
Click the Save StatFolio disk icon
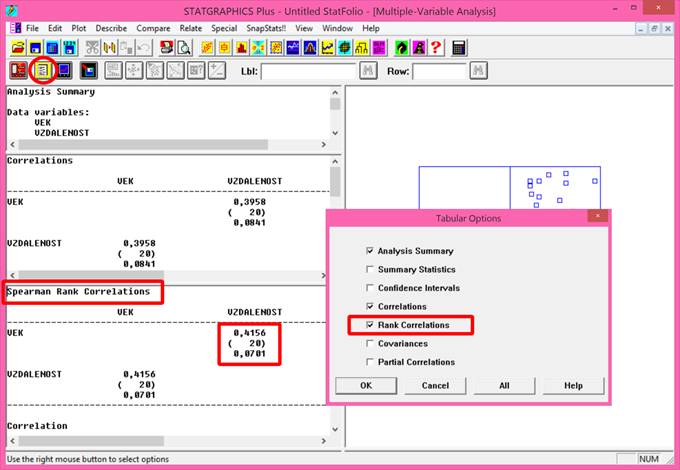(x=35, y=48)
